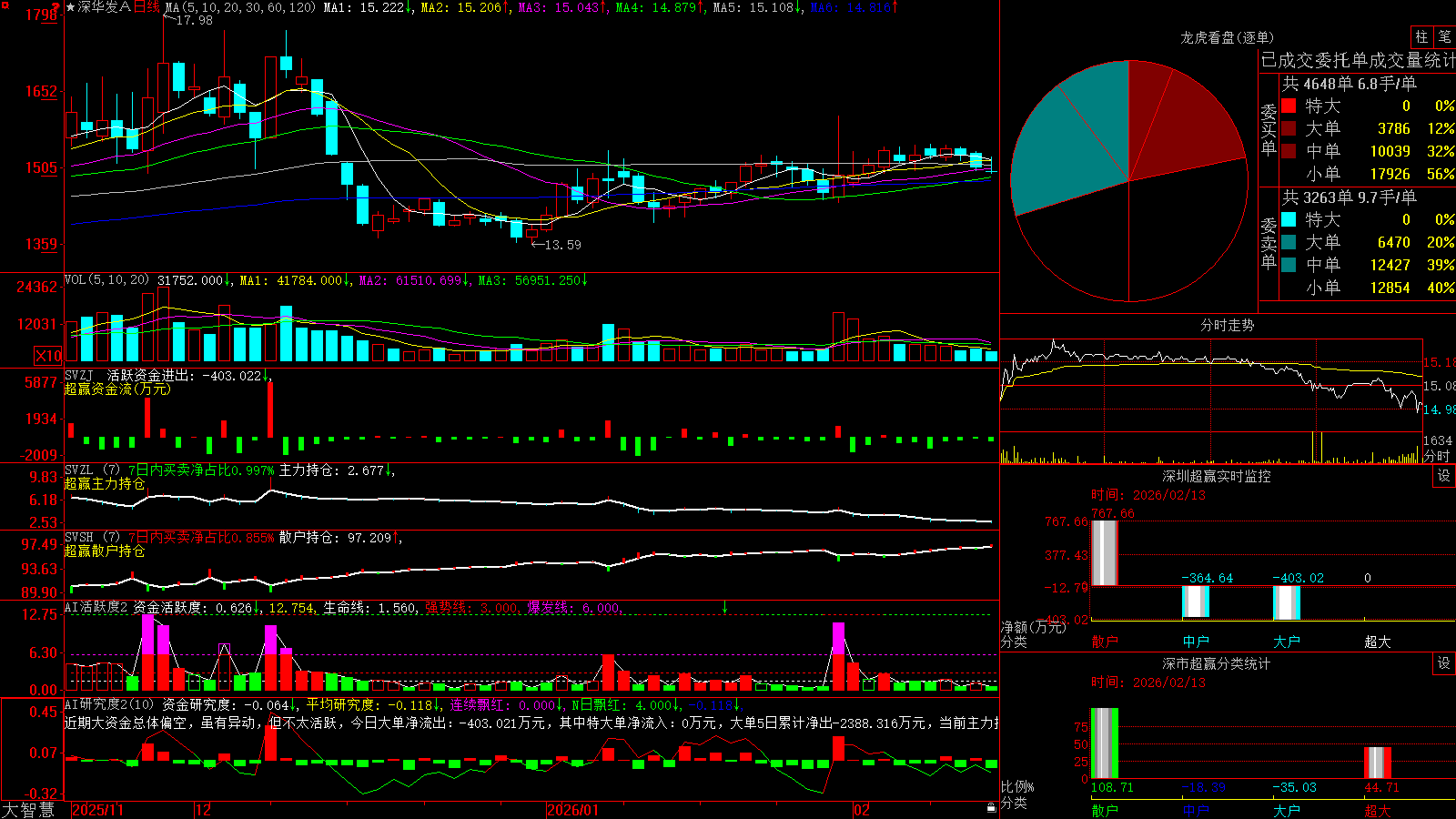This screenshot has width=1456, height=819.
Task: Open 设 settings of 深圳超赢实时监控
Action: tap(1444, 476)
